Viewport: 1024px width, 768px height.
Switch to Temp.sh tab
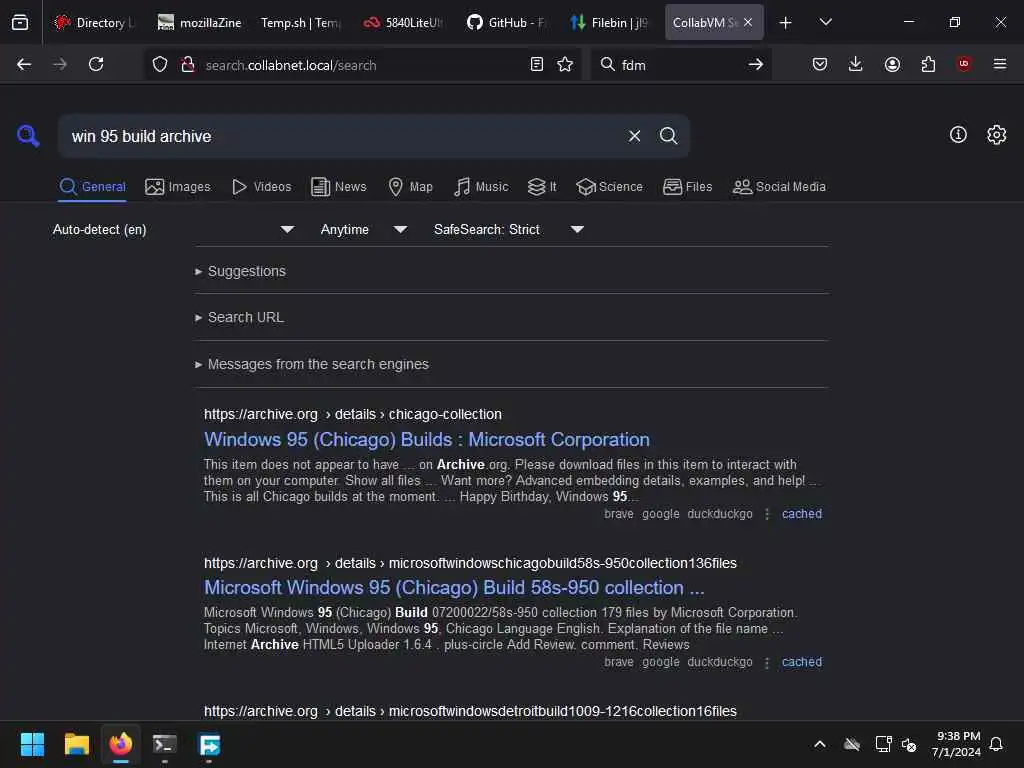(x=301, y=22)
